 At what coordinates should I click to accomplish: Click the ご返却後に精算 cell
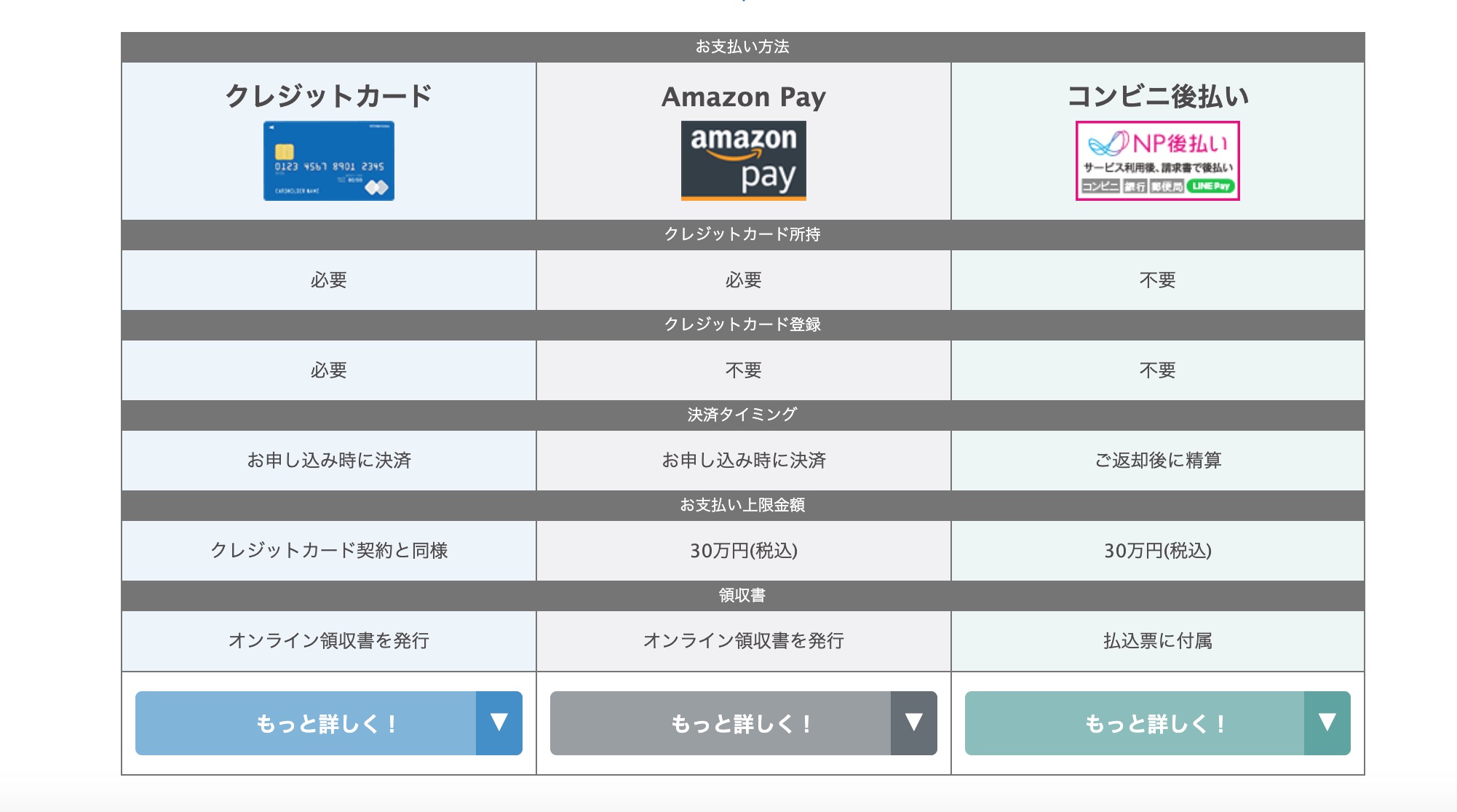click(x=1157, y=460)
